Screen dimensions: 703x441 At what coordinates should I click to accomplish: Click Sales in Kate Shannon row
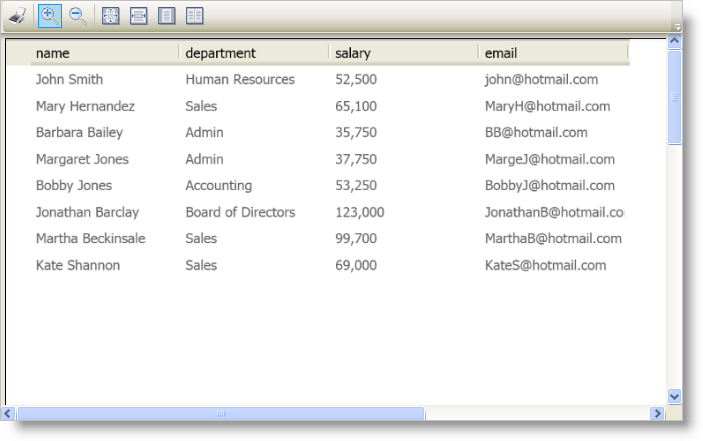tap(201, 265)
